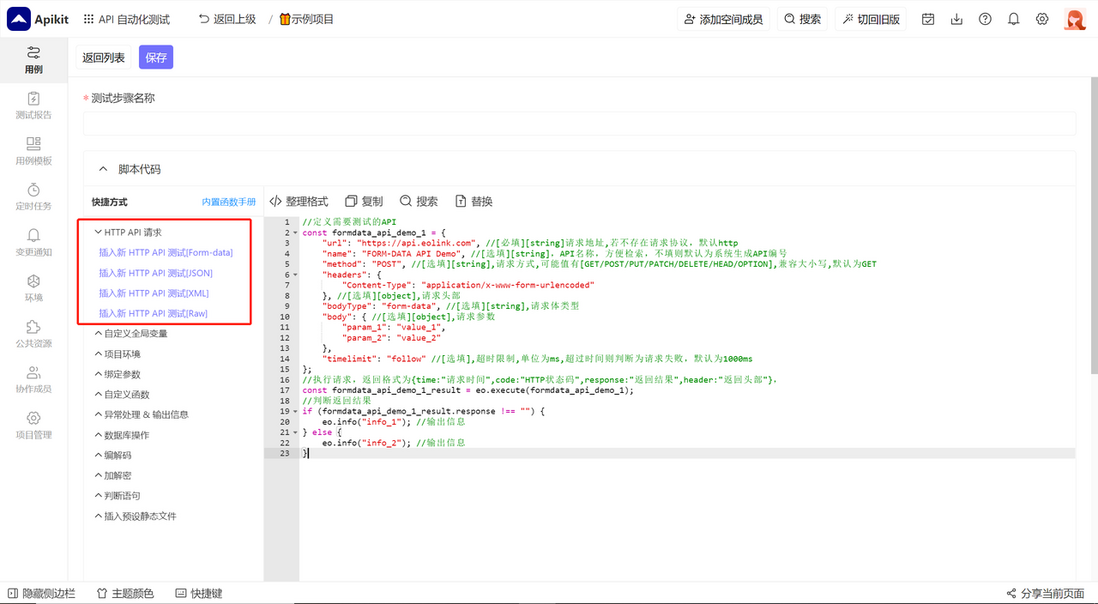Image resolution: width=1098 pixels, height=604 pixels.
Task: Fold code at line 2 gutter arrow
Action: (x=296, y=233)
